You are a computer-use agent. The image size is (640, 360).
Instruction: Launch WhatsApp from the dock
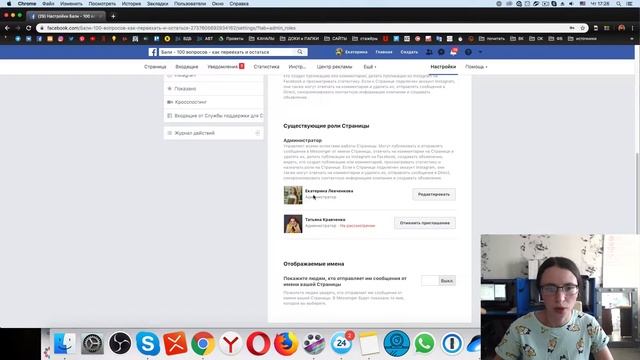click(x=424, y=343)
